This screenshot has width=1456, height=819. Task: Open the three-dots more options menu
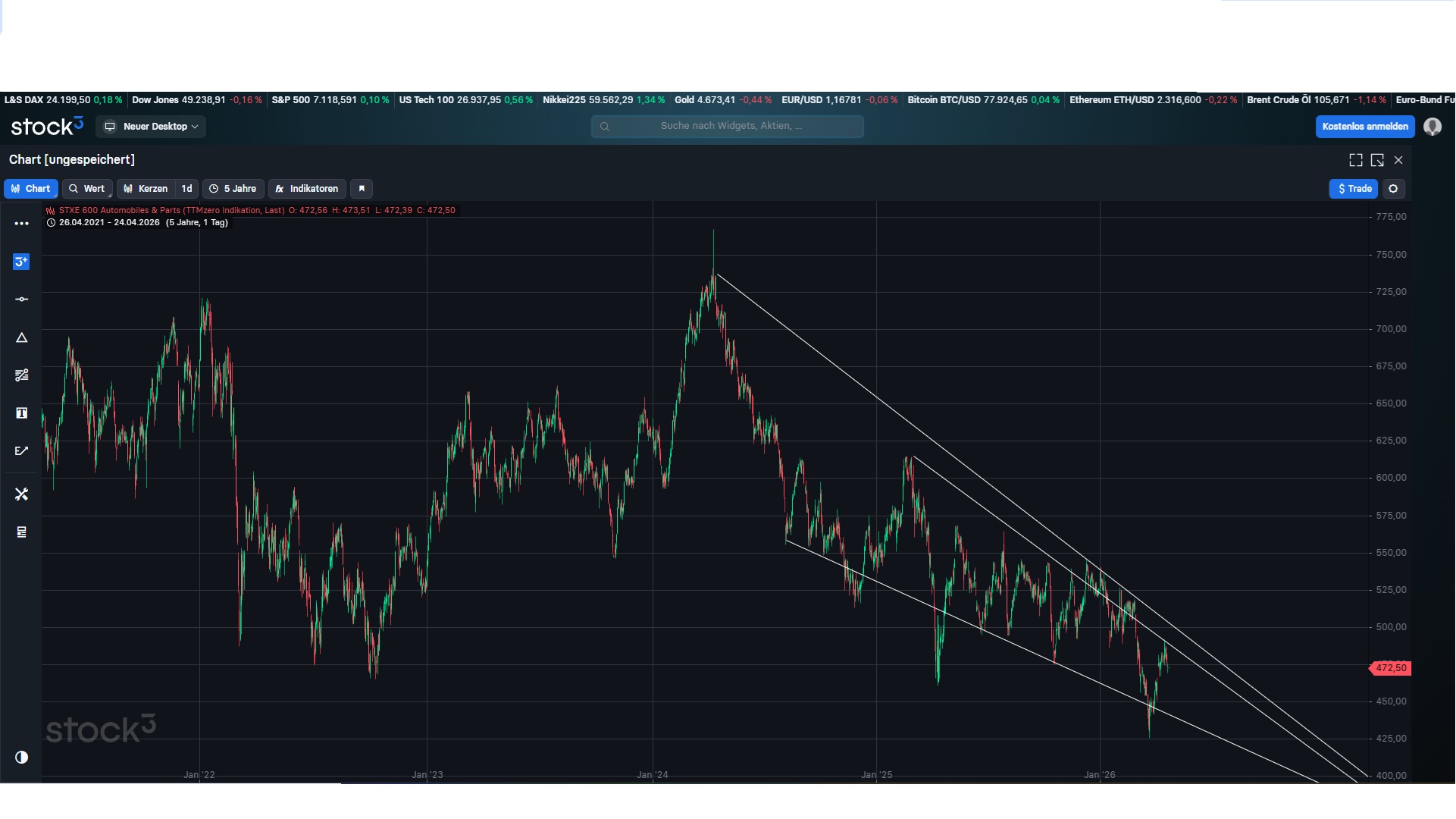[x=21, y=224]
